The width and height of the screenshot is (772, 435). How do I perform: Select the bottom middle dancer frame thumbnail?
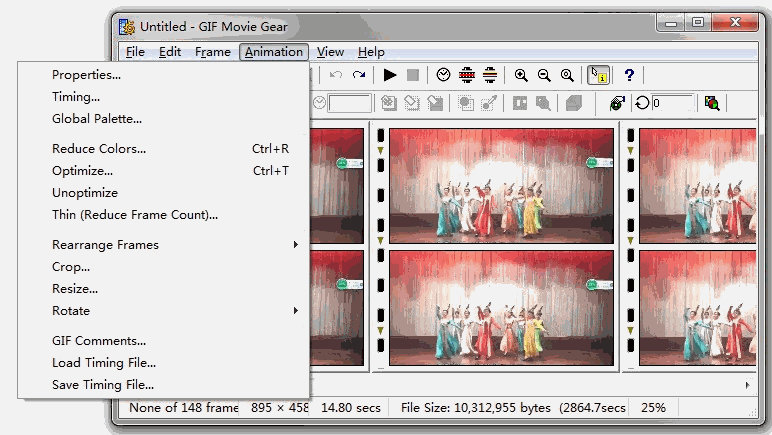pos(501,308)
